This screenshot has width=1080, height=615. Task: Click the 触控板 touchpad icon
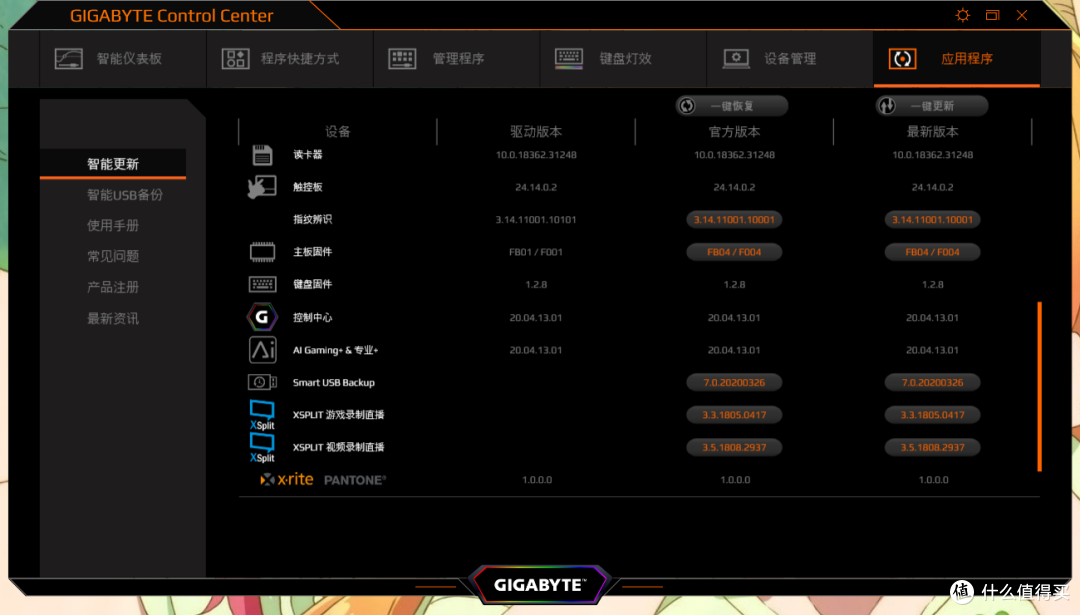262,187
